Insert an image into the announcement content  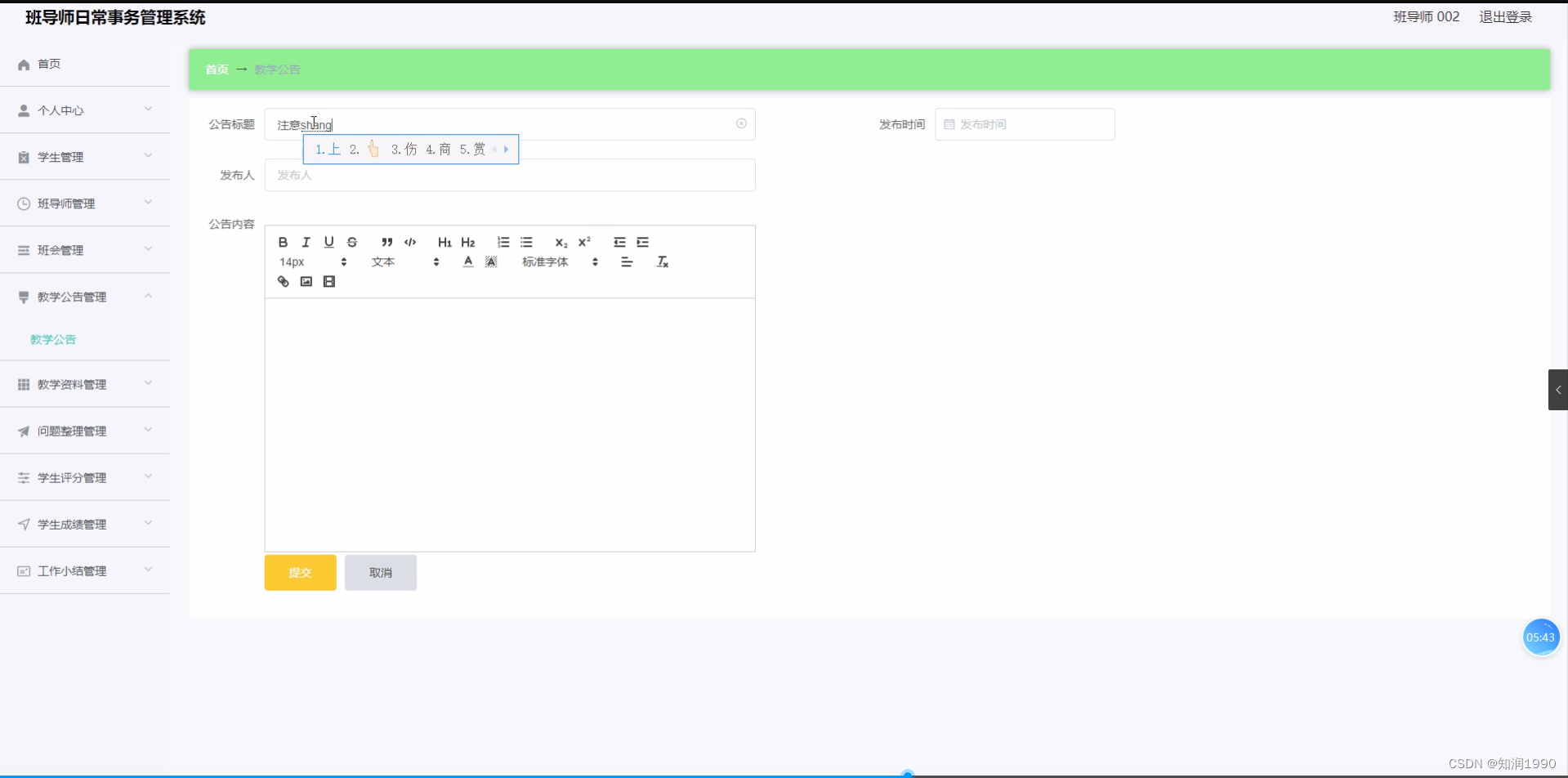(306, 281)
